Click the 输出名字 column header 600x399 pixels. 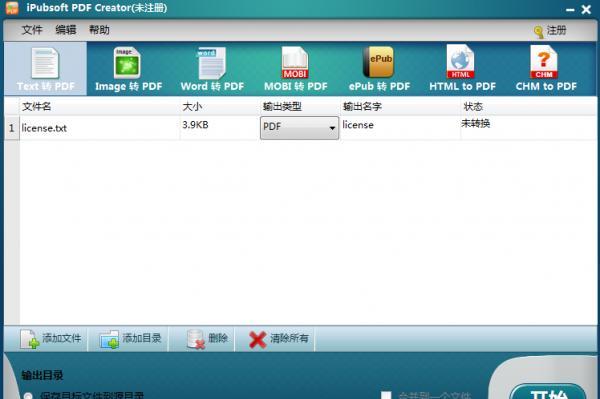tap(400, 106)
